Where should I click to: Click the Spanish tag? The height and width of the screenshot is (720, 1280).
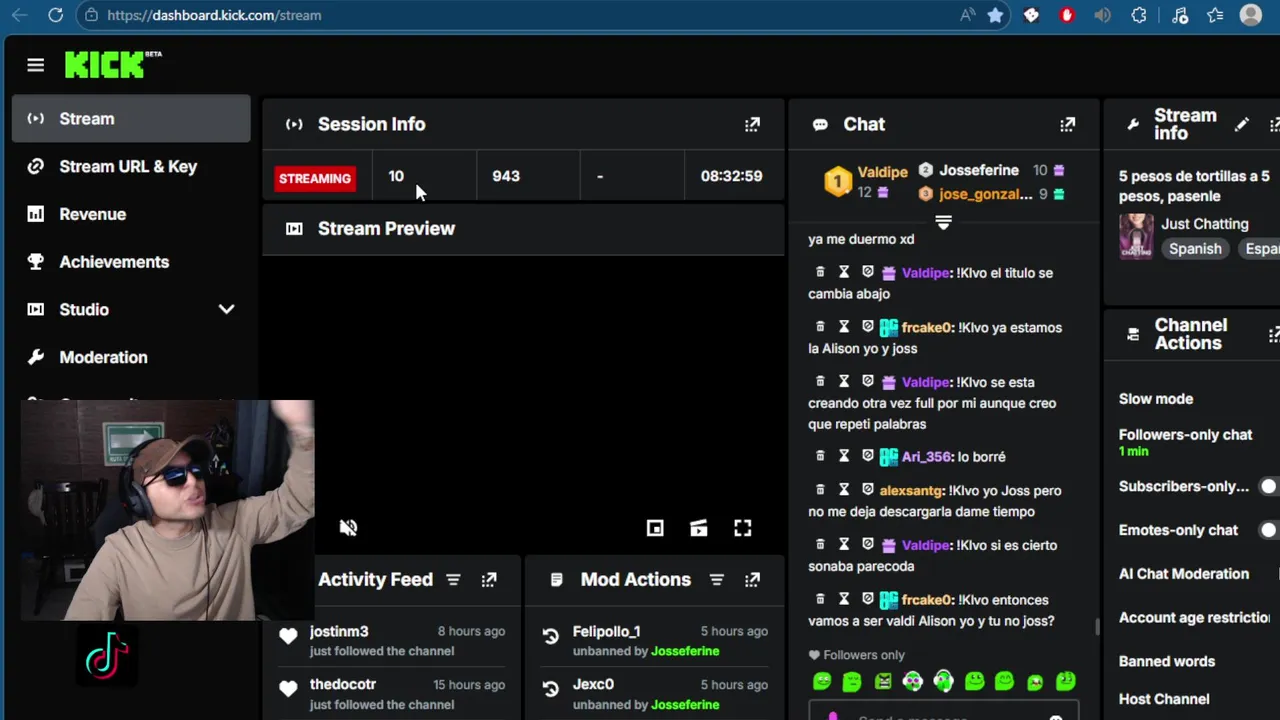click(1195, 249)
